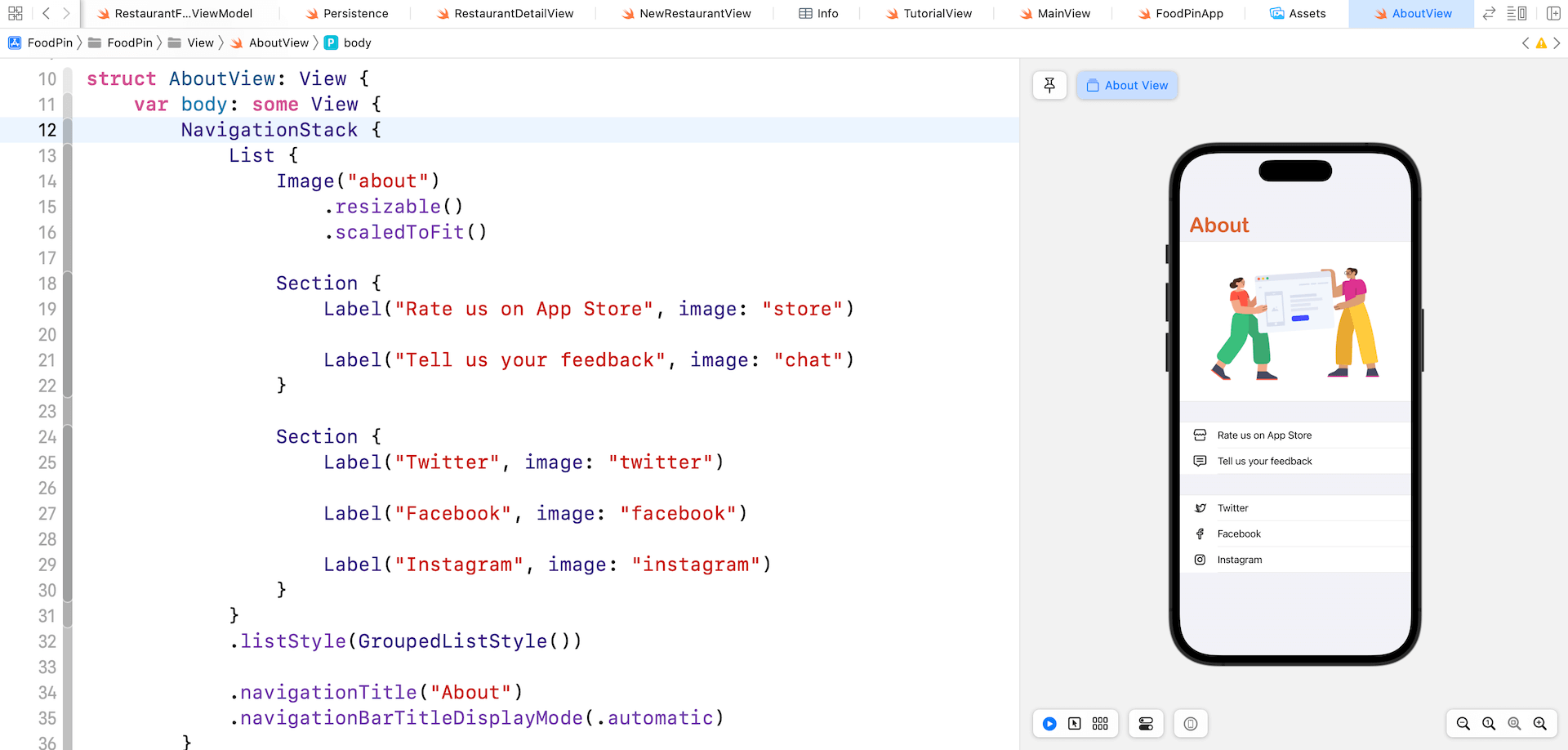The height and width of the screenshot is (750, 1568).
Task: Click the yellow warning issue icon
Action: coord(1541,43)
